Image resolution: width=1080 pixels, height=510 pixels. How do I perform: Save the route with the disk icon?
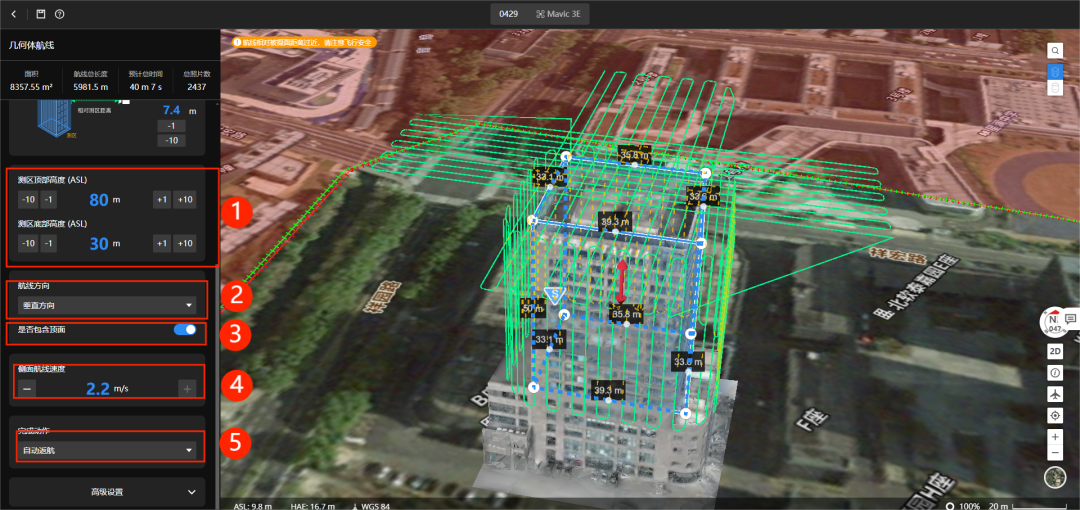(x=41, y=14)
